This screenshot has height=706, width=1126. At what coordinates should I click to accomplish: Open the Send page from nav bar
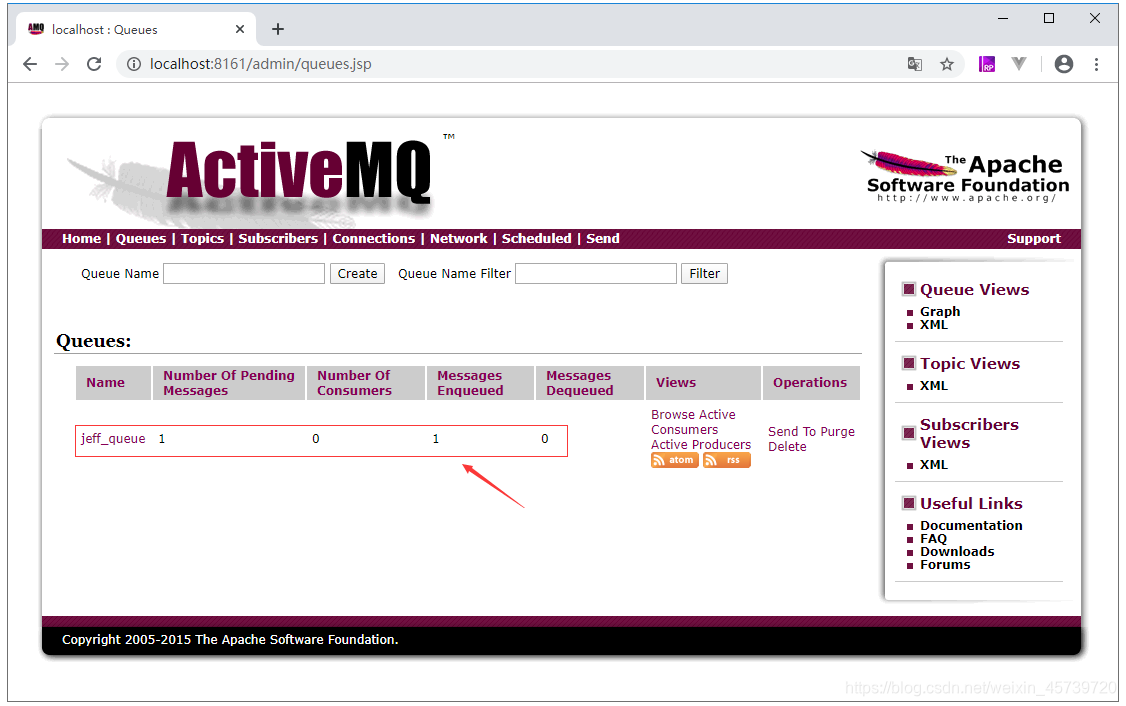point(602,238)
